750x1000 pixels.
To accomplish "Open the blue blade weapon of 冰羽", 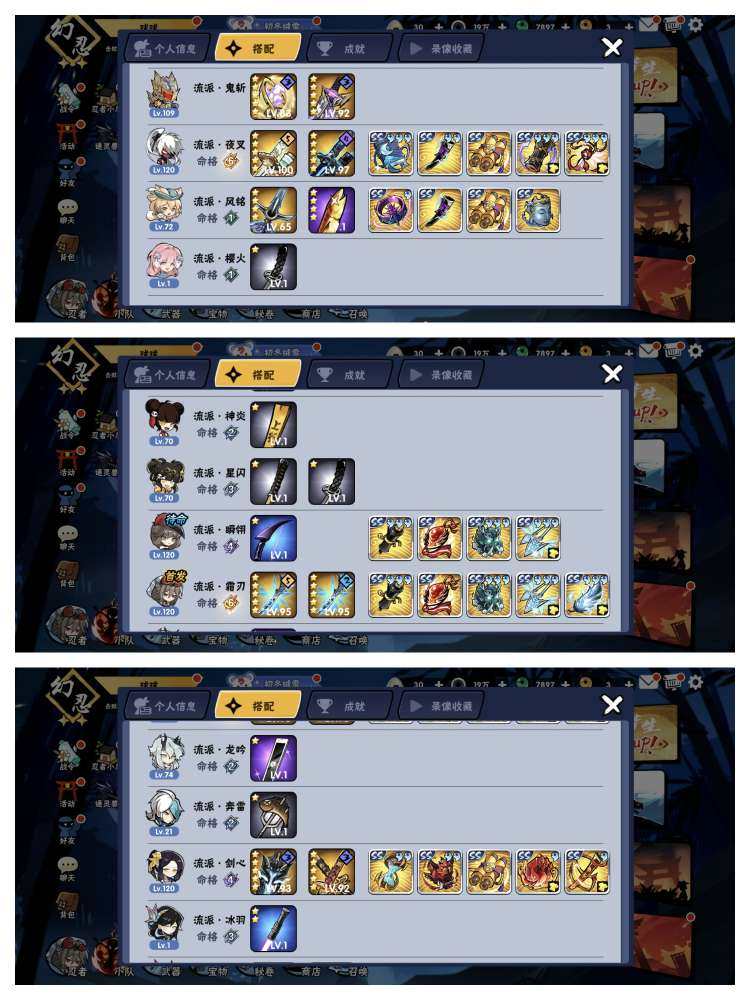I will click(x=273, y=929).
